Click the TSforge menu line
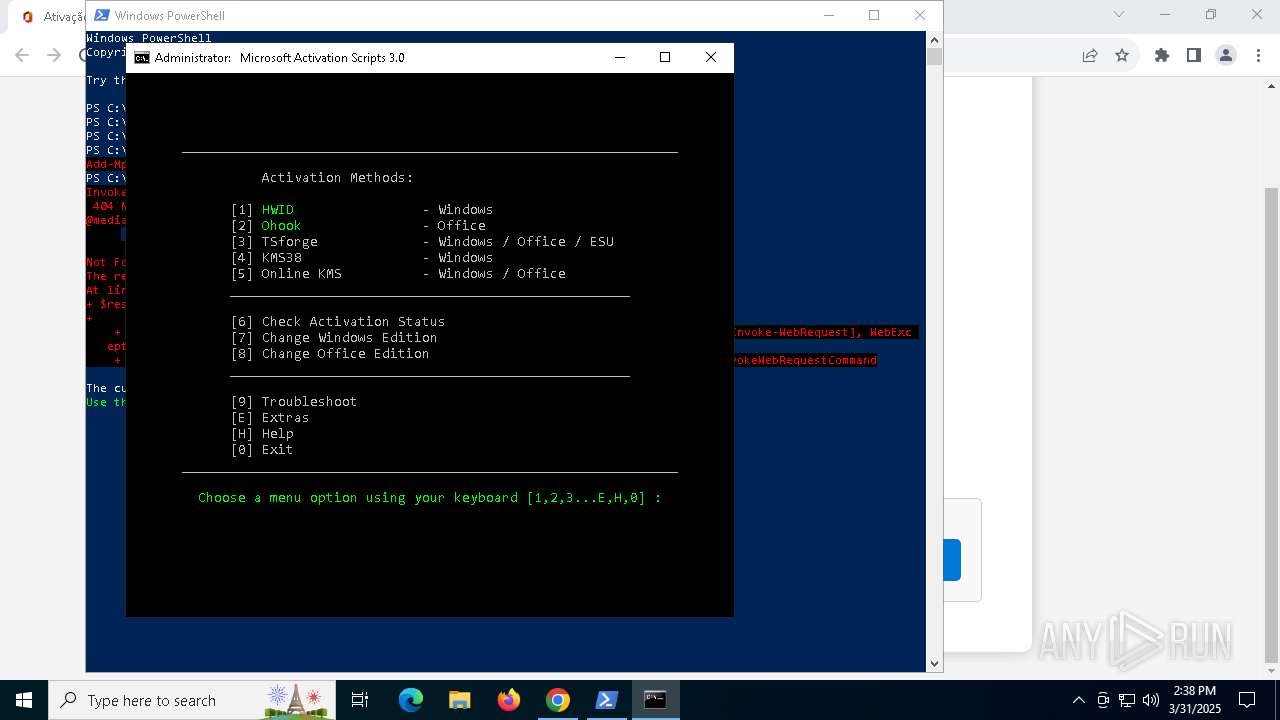The image size is (1280, 720). 422,242
